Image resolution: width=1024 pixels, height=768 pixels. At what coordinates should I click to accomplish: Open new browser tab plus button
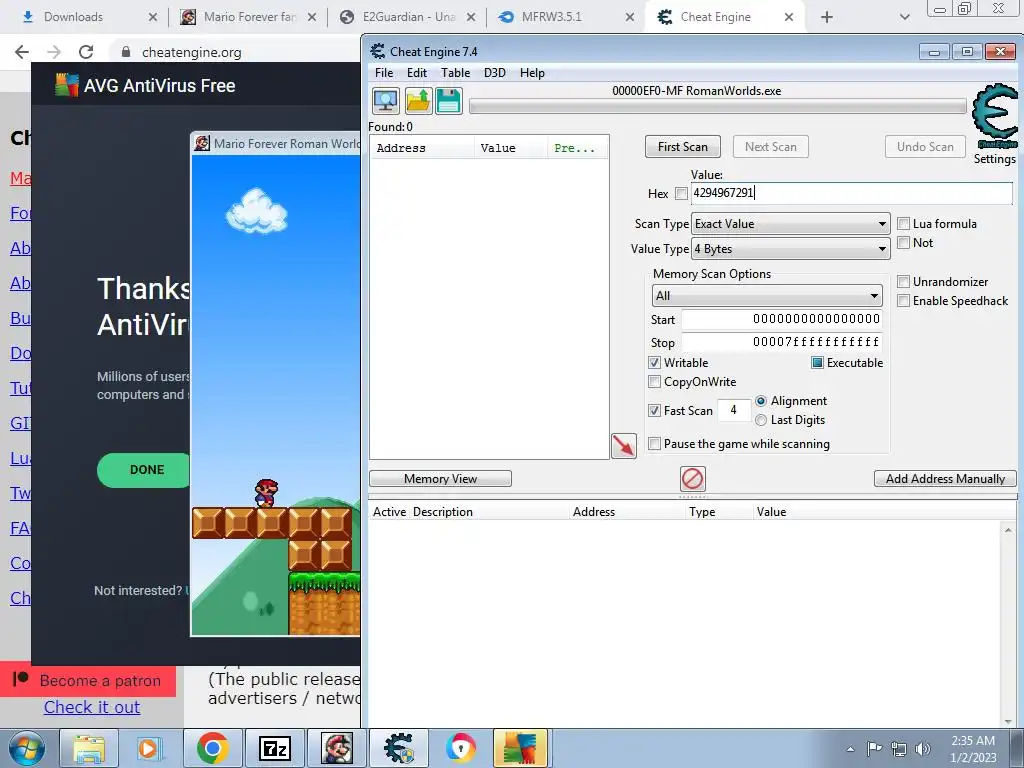827,17
